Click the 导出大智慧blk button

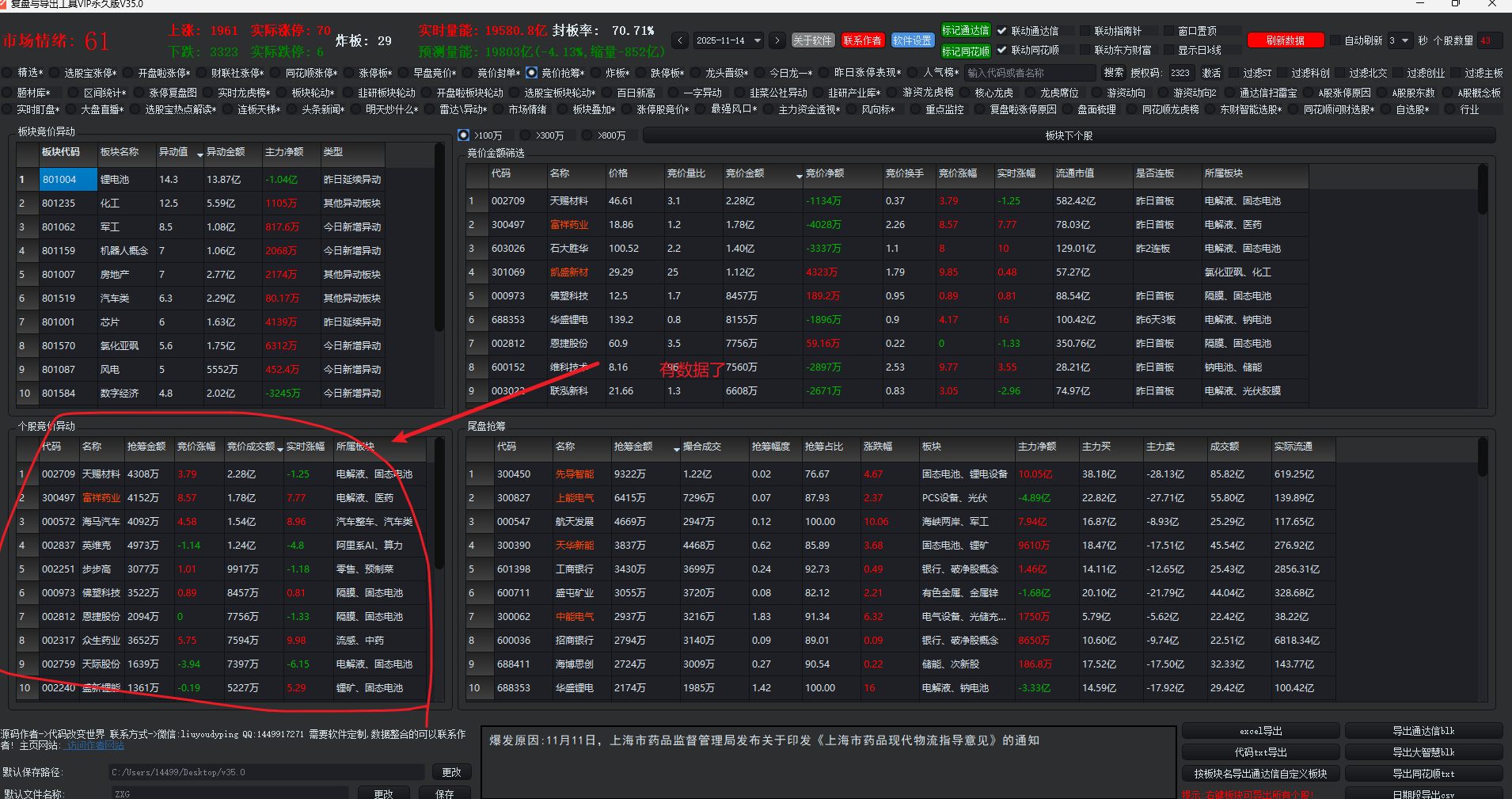(1423, 752)
